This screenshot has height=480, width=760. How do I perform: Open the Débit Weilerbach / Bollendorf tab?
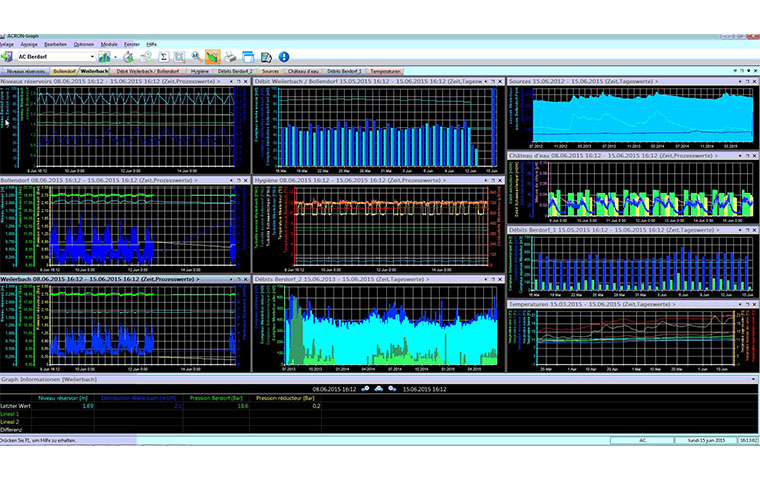click(148, 71)
